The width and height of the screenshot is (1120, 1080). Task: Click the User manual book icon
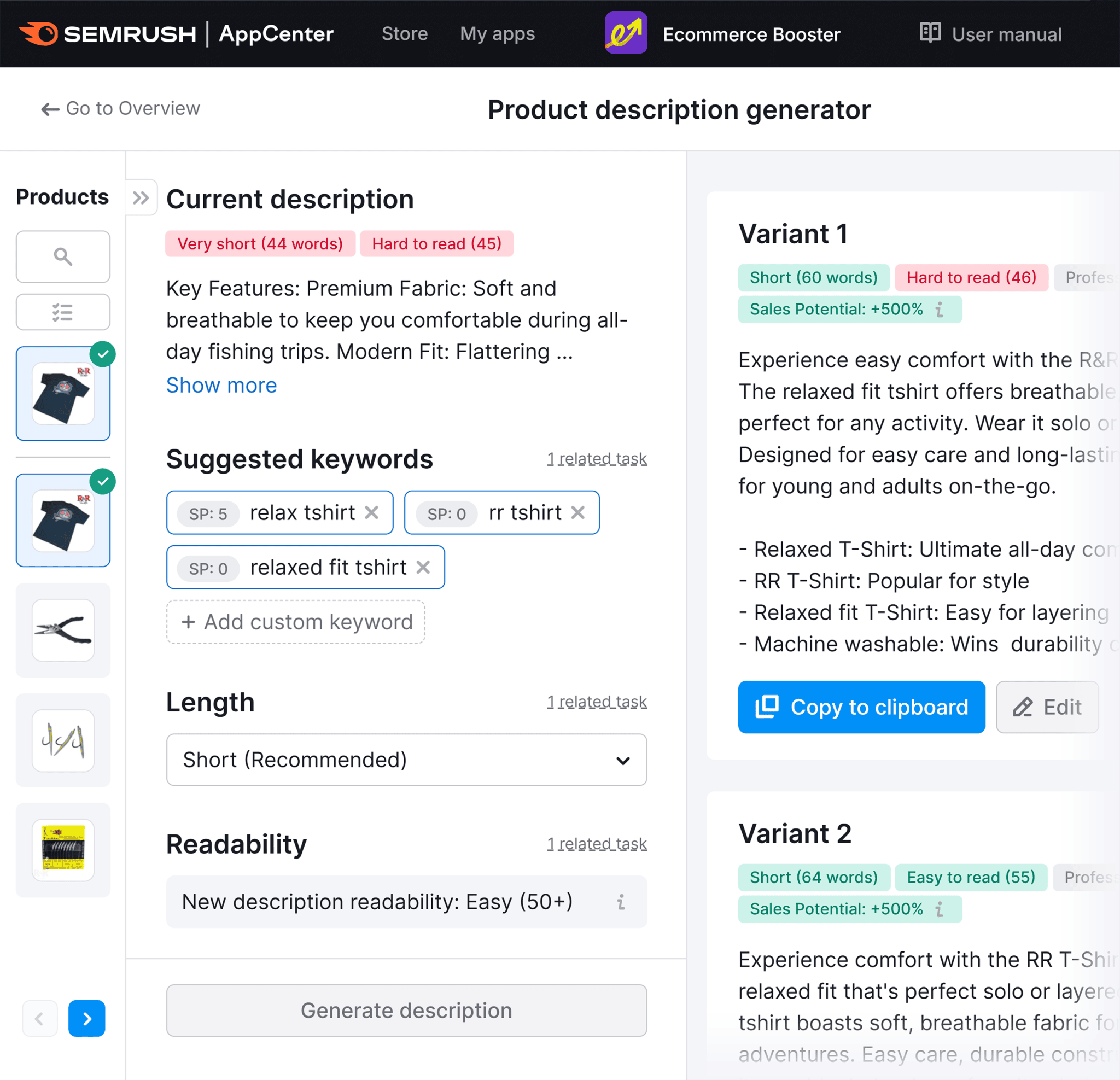point(930,33)
